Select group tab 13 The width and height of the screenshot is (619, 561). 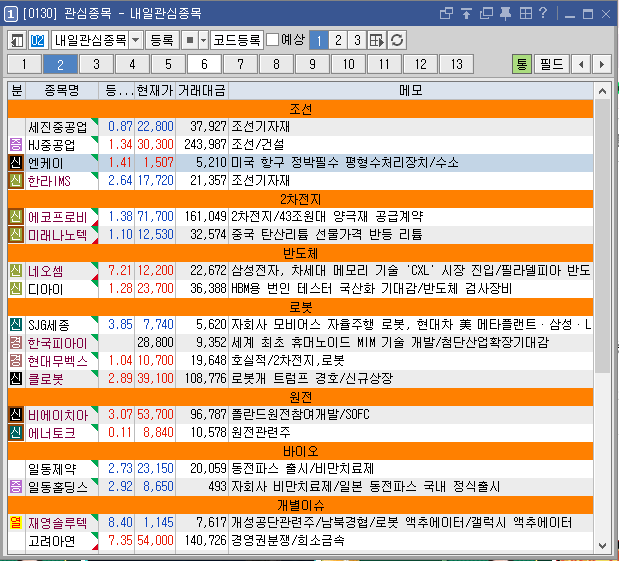pyautogui.click(x=456, y=64)
